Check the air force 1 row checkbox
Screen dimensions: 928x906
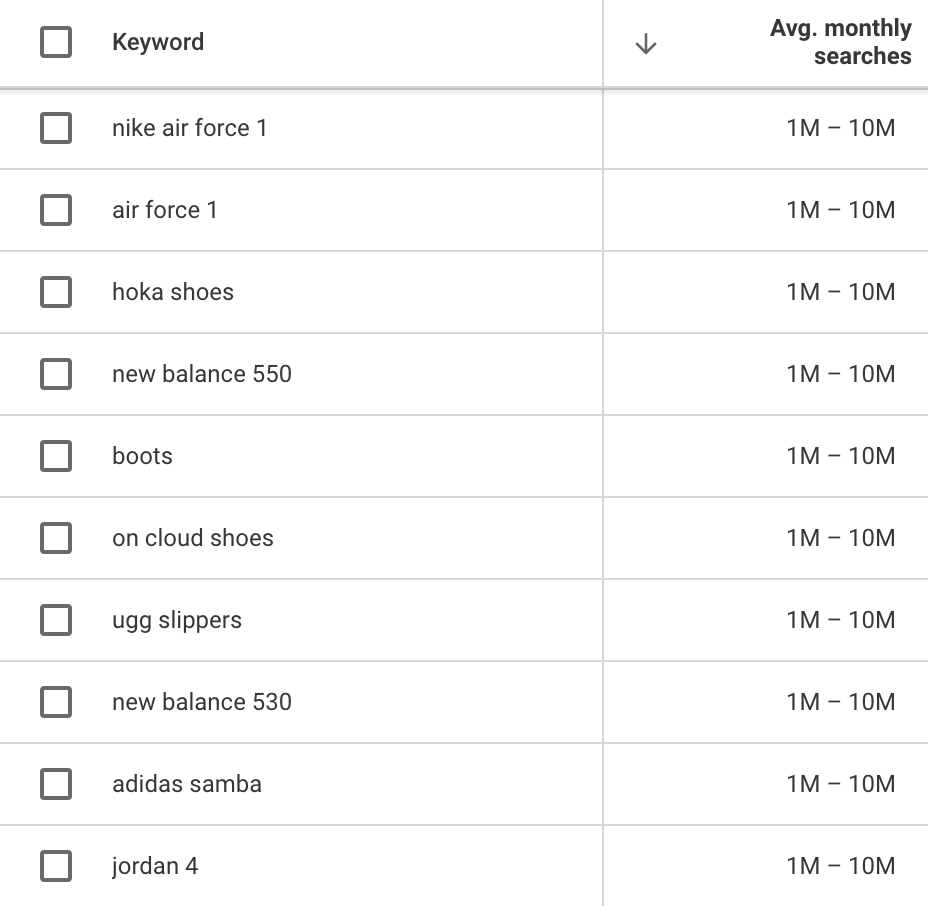[x=56, y=210]
